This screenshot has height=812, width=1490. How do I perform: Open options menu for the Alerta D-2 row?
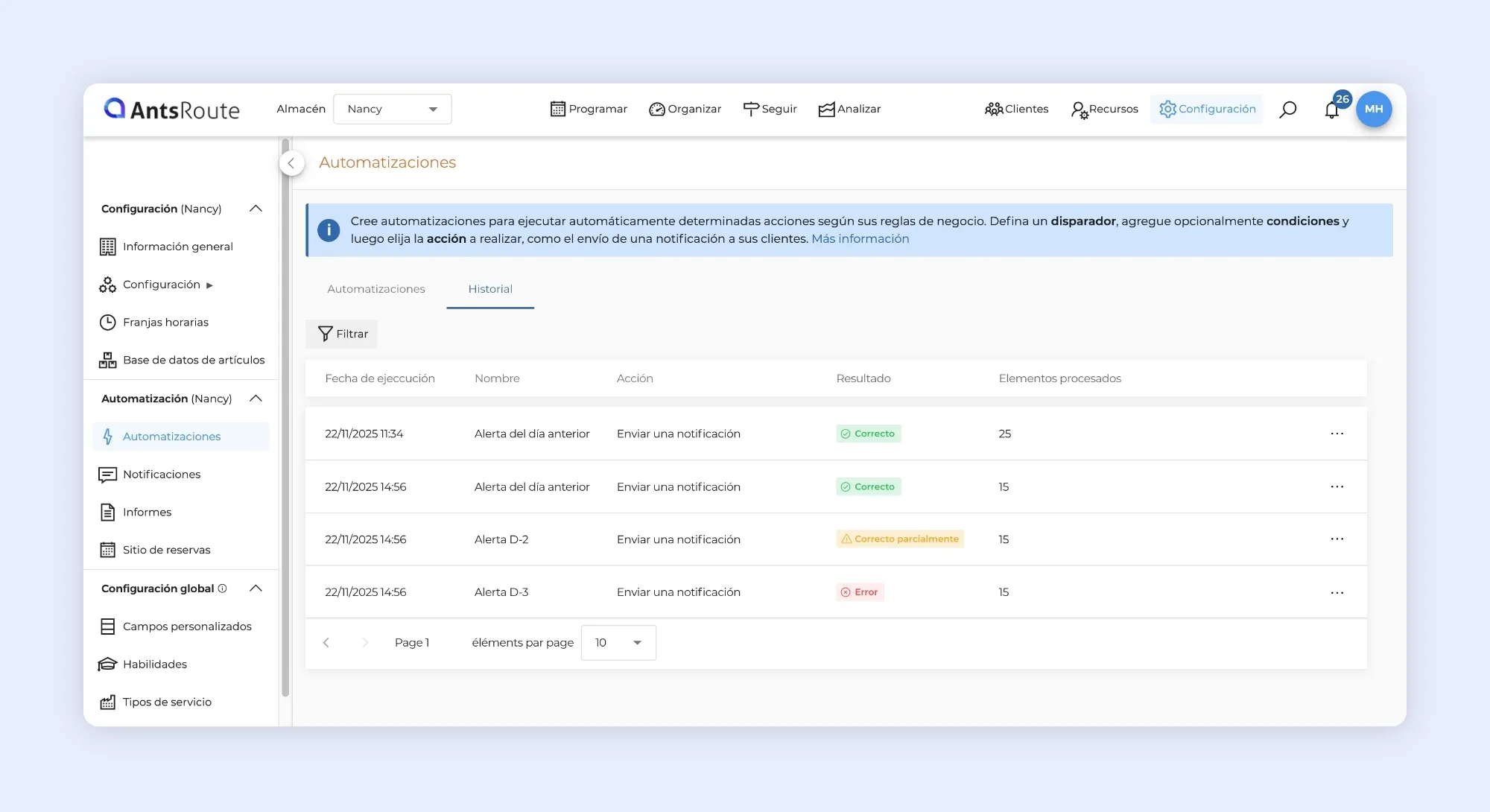1337,539
